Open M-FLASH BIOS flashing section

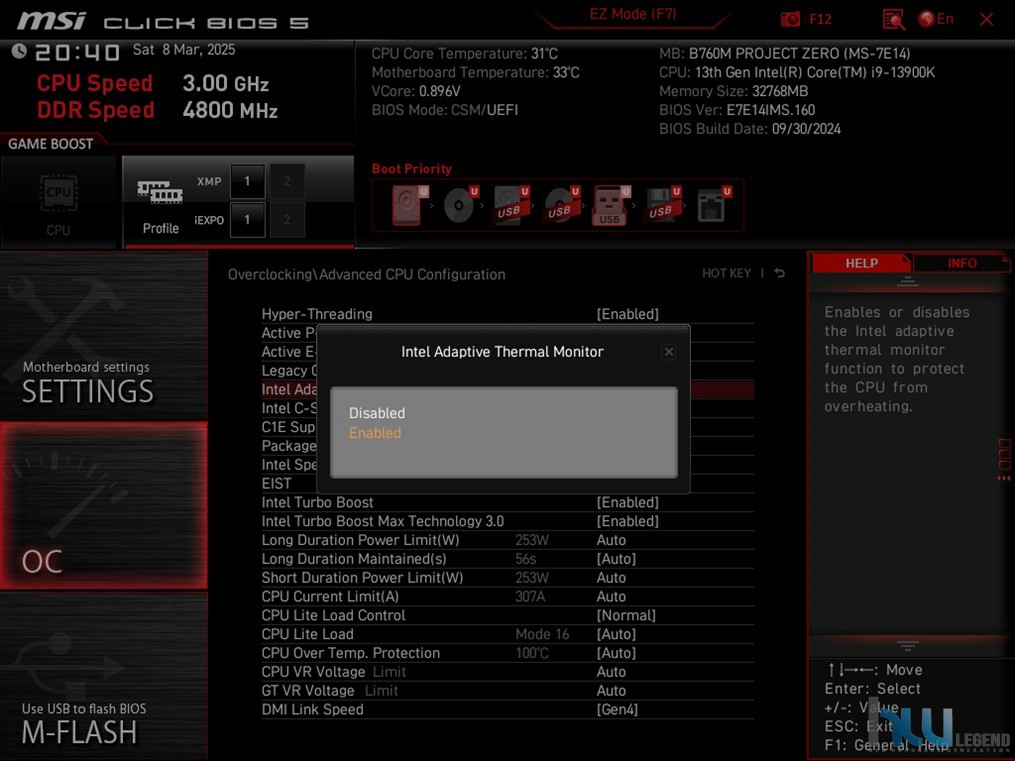click(104, 676)
